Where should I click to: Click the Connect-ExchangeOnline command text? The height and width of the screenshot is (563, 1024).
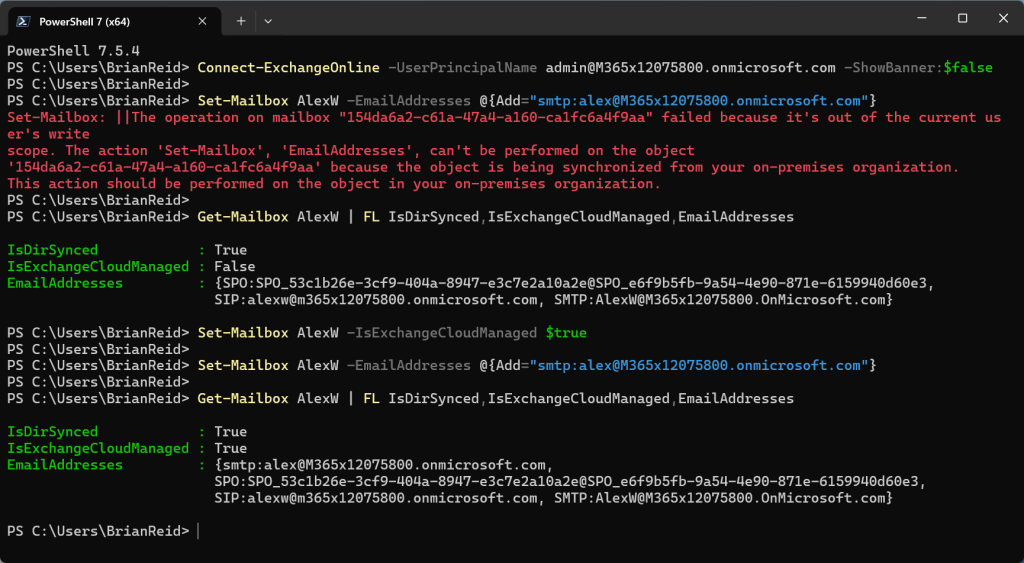click(x=288, y=67)
